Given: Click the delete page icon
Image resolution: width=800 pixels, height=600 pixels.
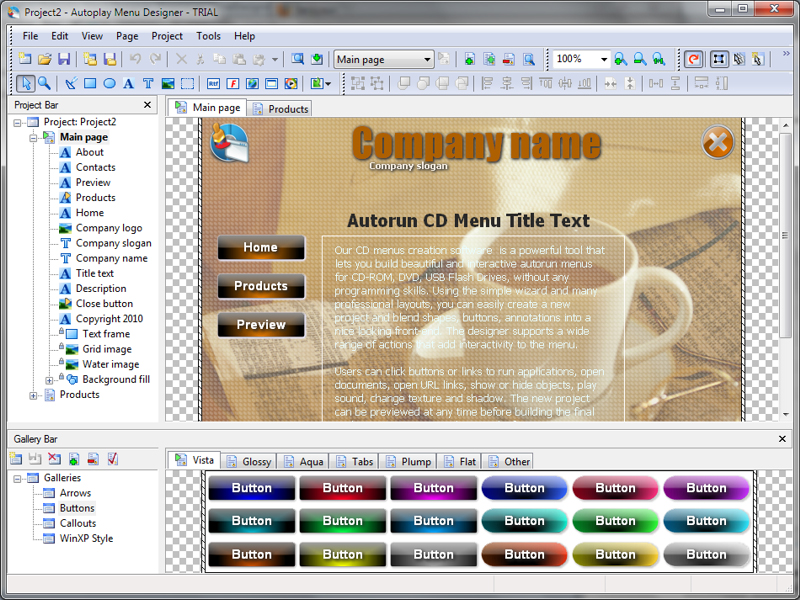Looking at the screenshot, I should click(x=509, y=59).
